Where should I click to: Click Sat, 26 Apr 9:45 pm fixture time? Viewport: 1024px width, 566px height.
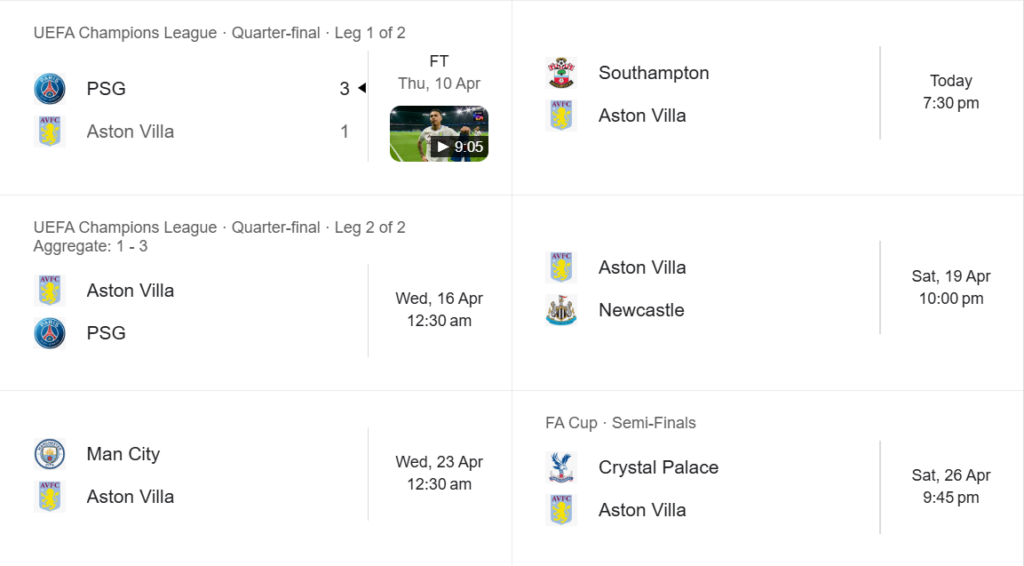[951, 486]
